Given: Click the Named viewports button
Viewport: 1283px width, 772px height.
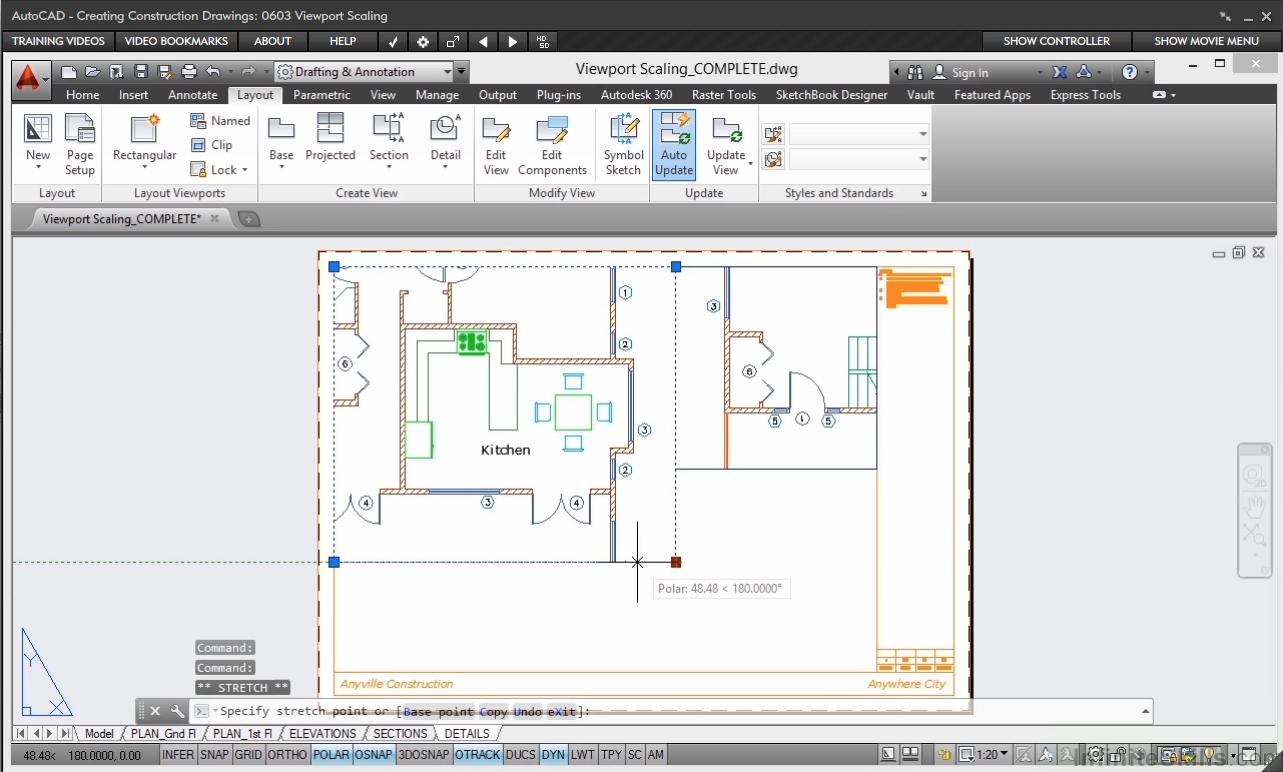Looking at the screenshot, I should 221,120.
